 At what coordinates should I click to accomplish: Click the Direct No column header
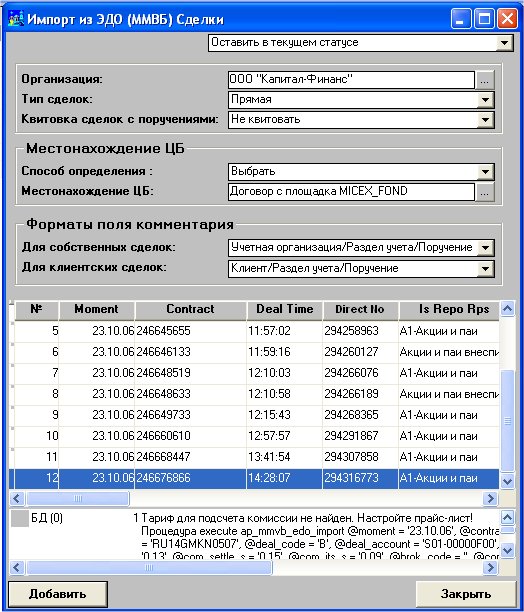(360, 310)
